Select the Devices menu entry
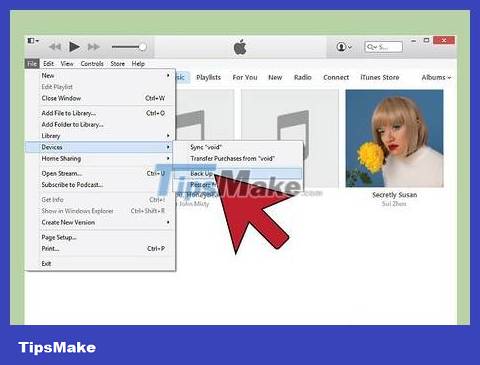This screenshot has width=480, height=365. 100,147
